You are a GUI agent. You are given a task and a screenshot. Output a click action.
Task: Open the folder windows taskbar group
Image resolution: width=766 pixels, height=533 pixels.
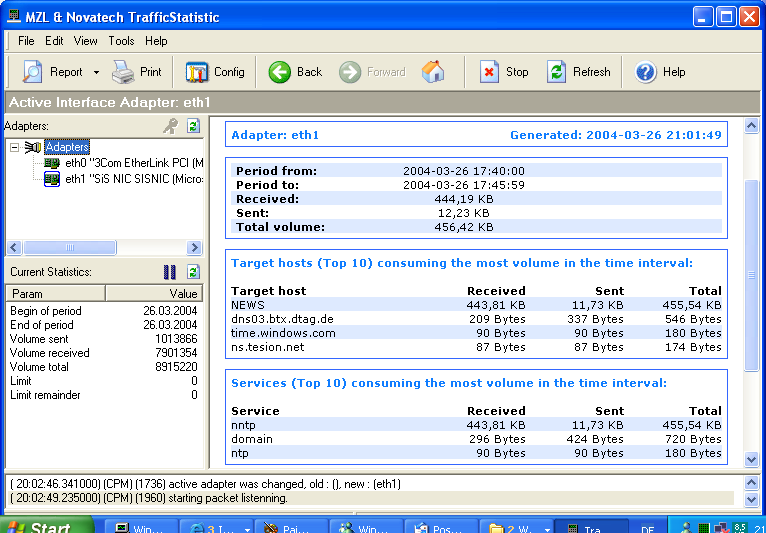tap(516, 526)
